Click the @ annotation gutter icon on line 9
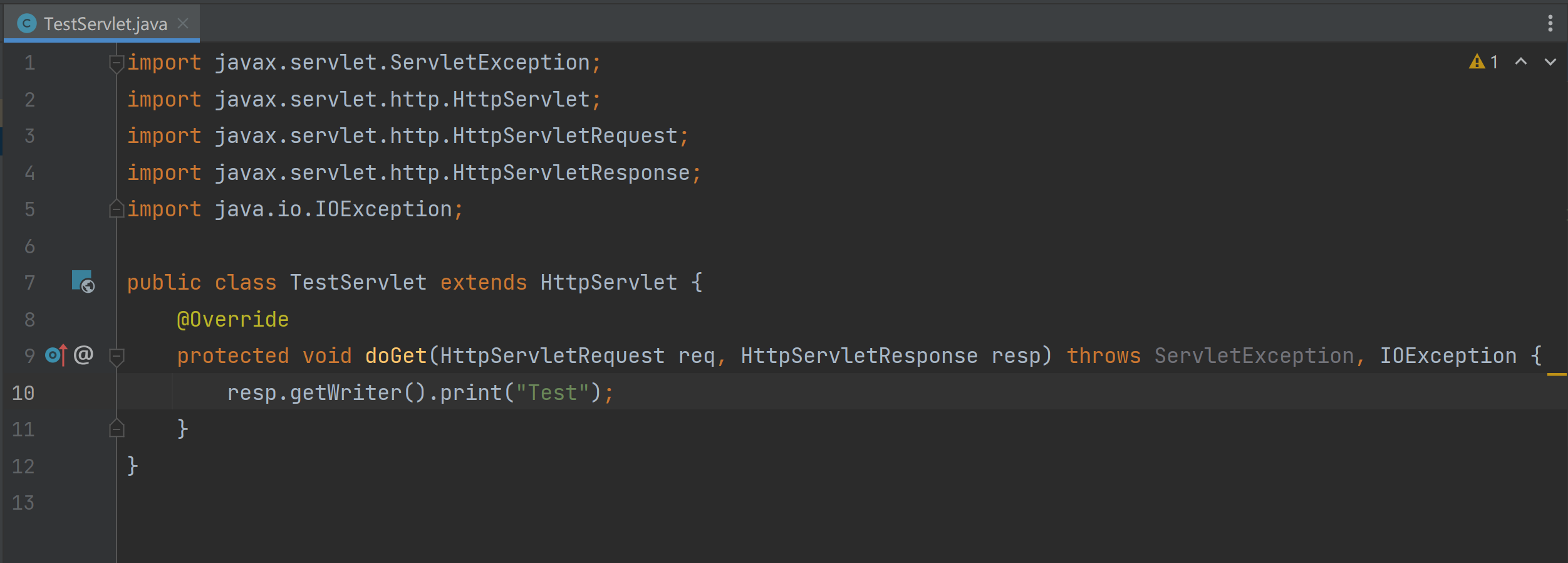1568x563 pixels. point(83,355)
